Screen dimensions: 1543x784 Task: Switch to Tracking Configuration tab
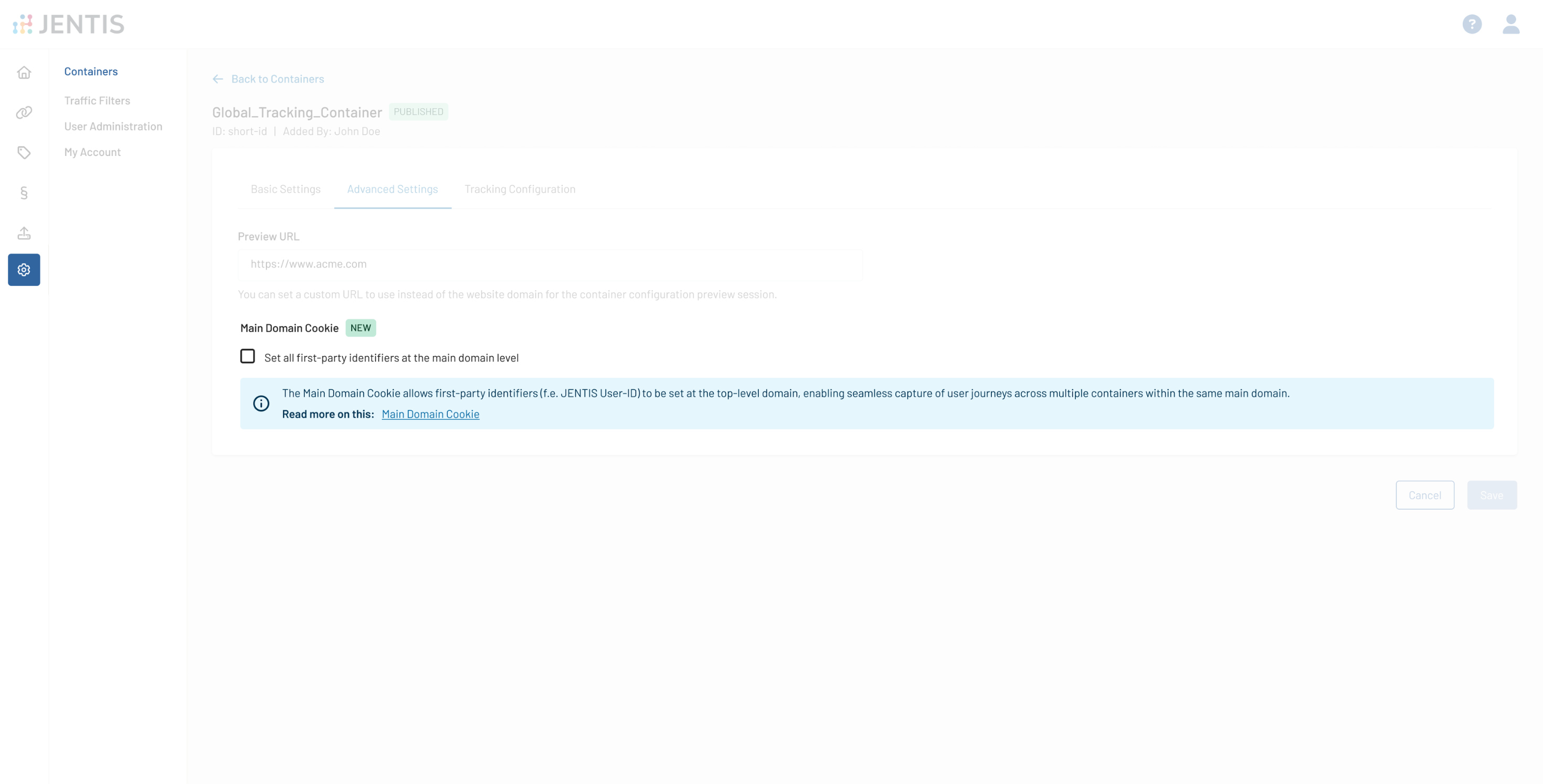click(x=520, y=189)
